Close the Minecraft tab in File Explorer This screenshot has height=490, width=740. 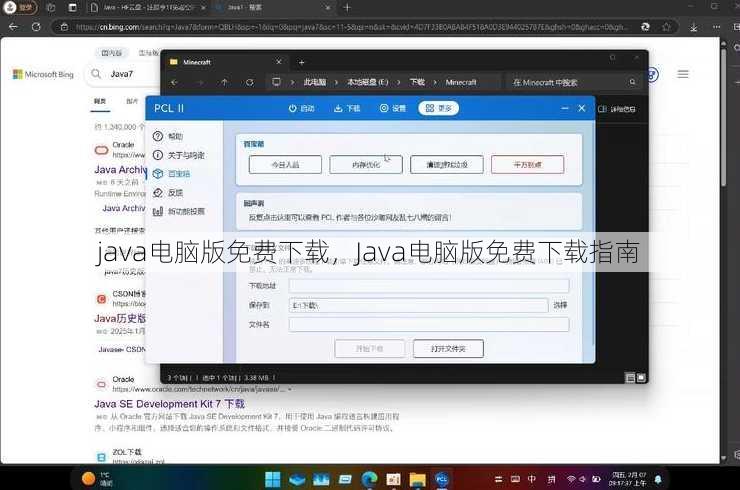point(278,62)
